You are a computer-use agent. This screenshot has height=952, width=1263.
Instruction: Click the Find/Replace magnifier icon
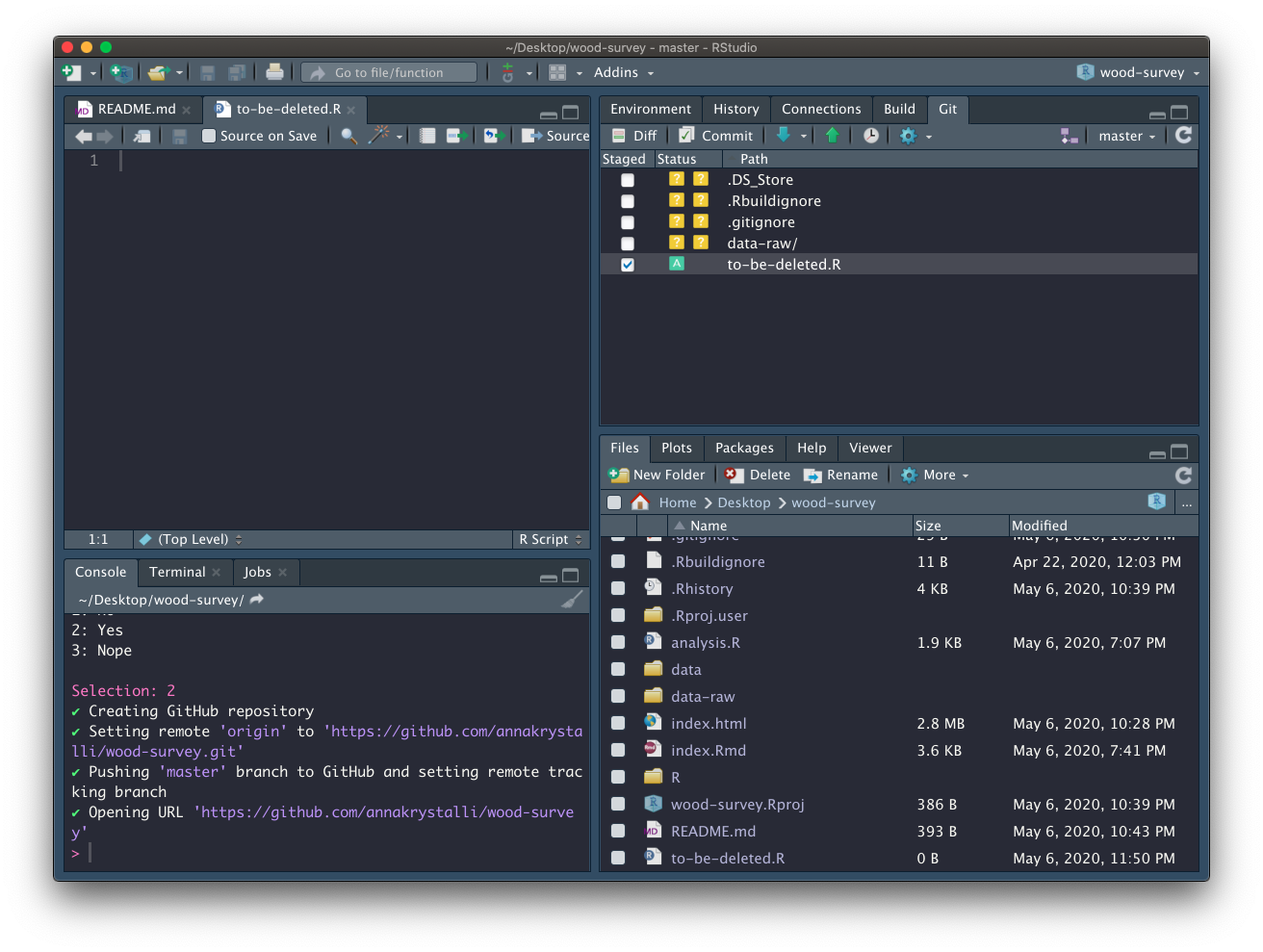click(349, 136)
